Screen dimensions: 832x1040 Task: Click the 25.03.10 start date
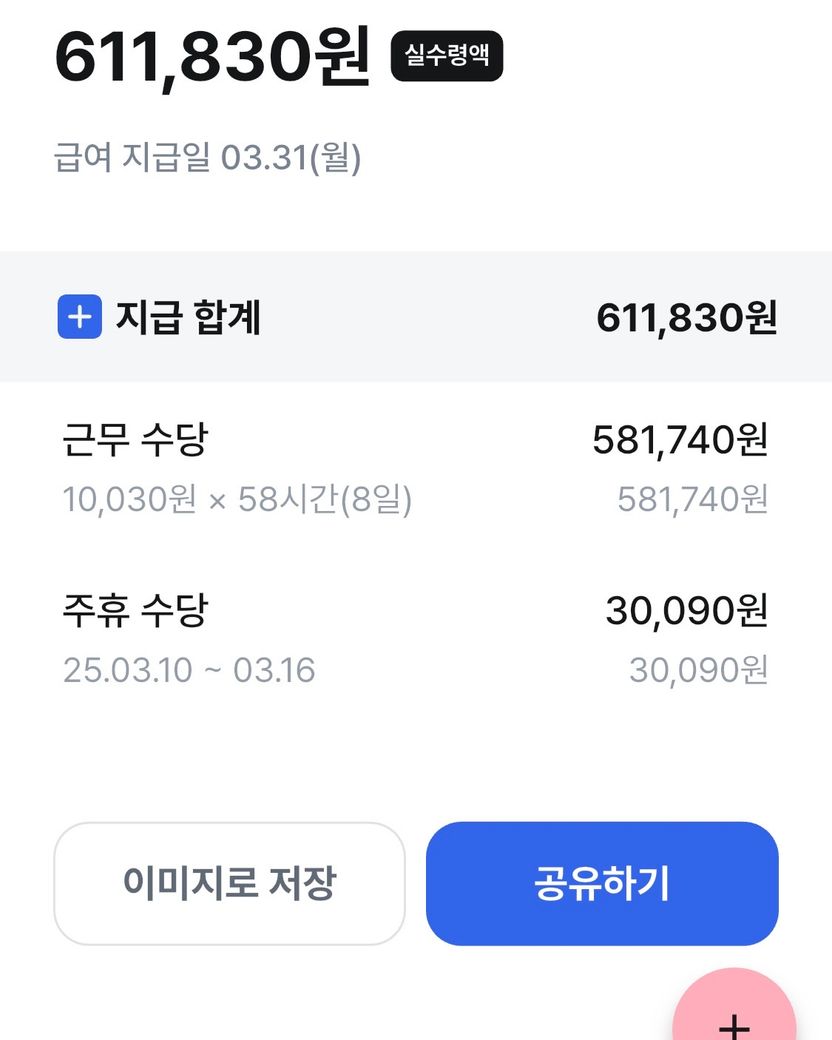(x=127, y=669)
